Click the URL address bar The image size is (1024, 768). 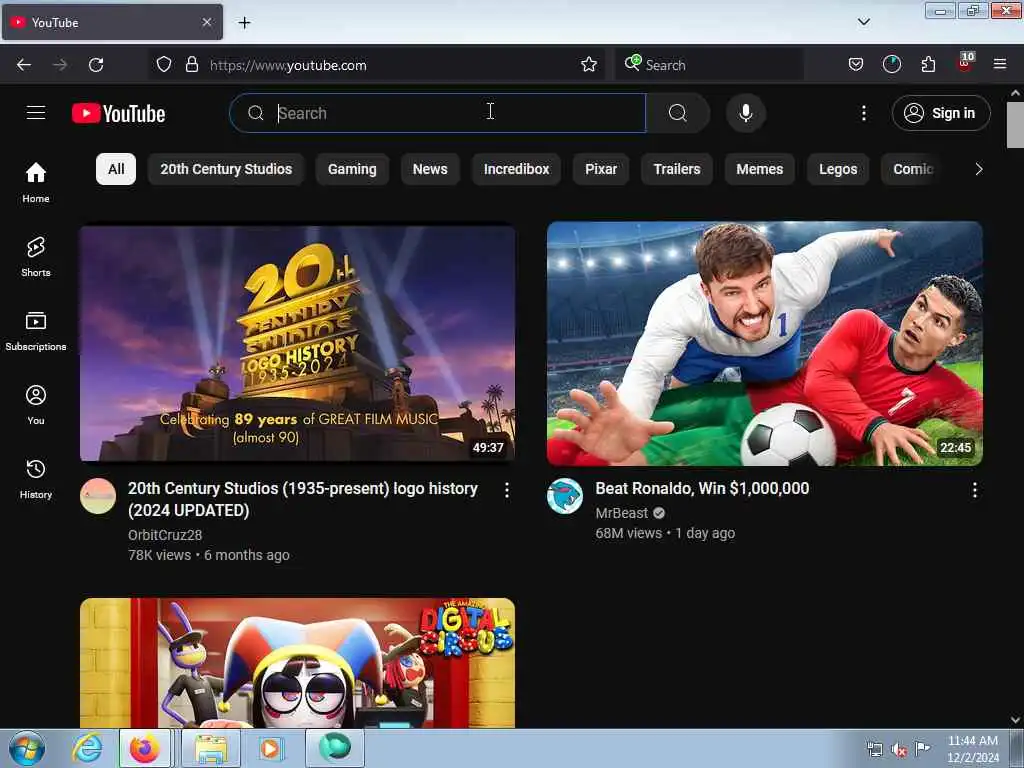(x=376, y=65)
